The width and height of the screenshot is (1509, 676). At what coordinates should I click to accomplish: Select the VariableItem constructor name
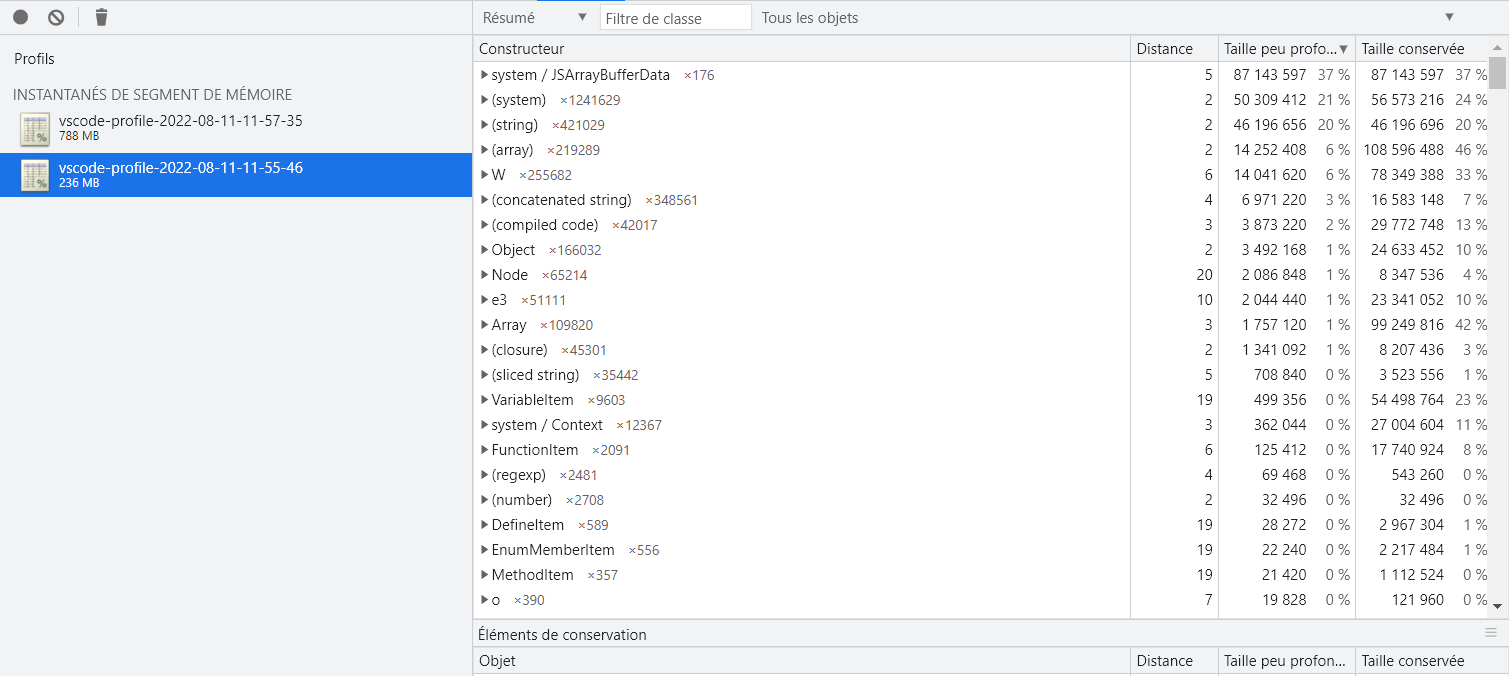click(533, 400)
